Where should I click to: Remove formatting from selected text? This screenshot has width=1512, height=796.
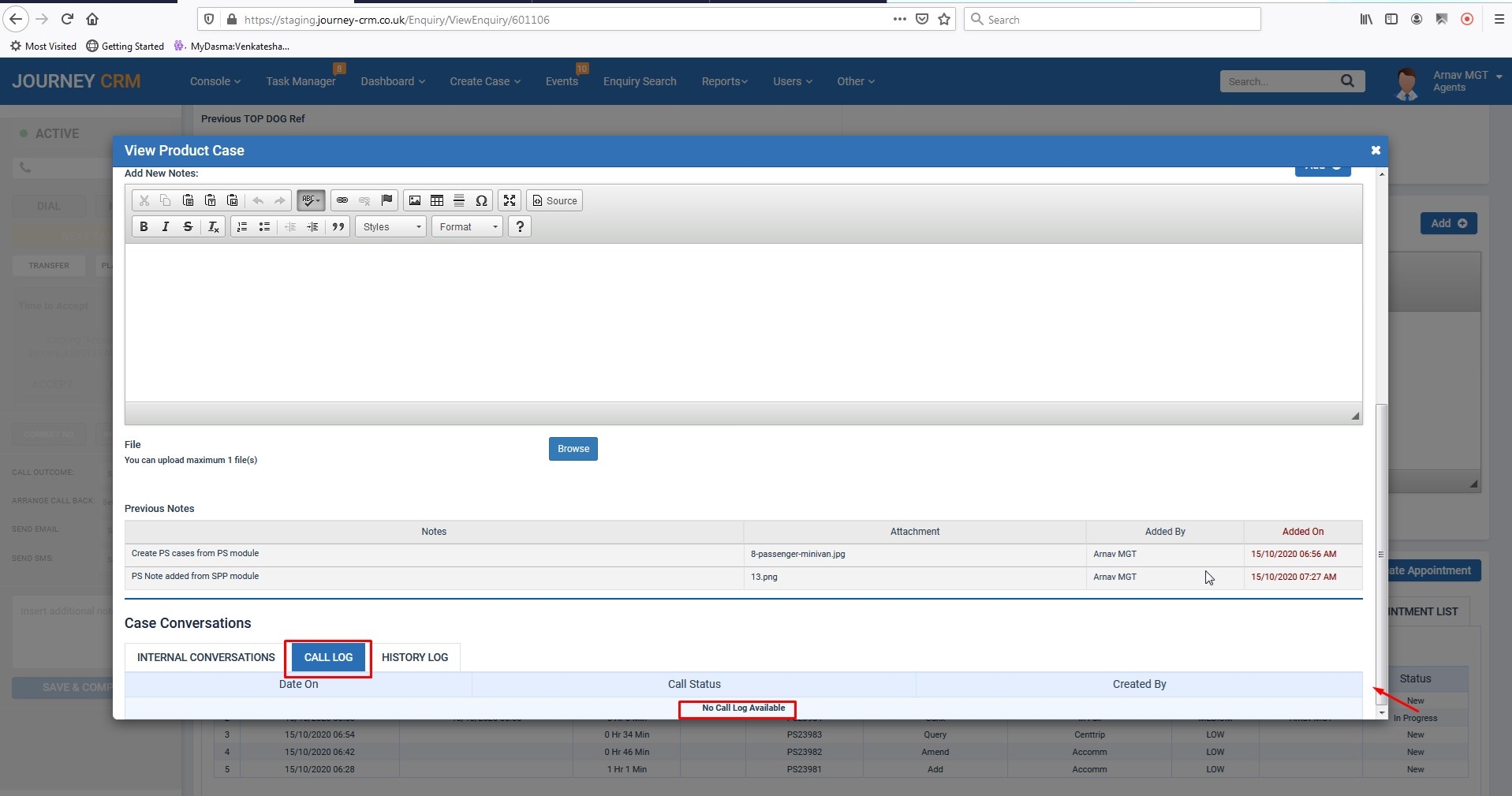pos(213,226)
